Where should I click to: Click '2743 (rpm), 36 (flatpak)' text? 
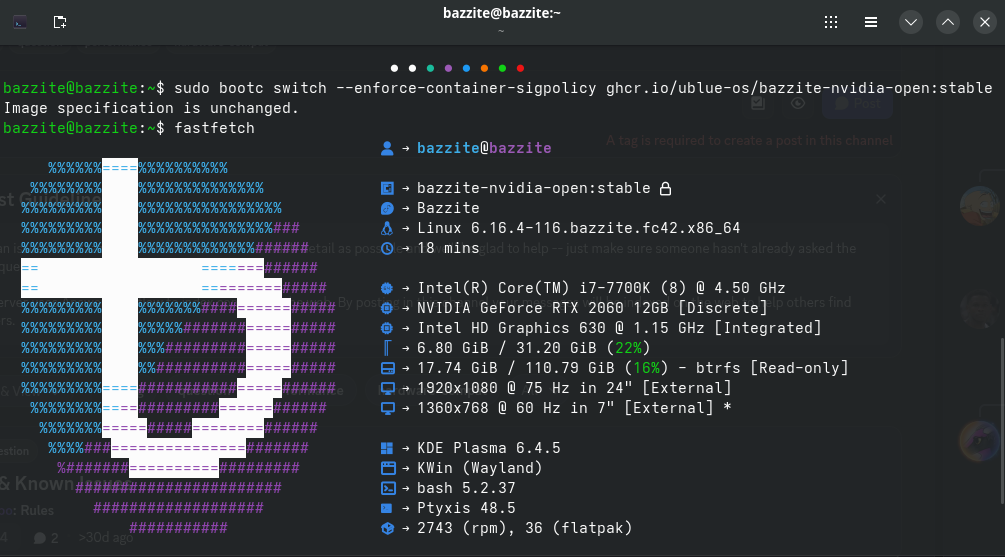(x=524, y=528)
